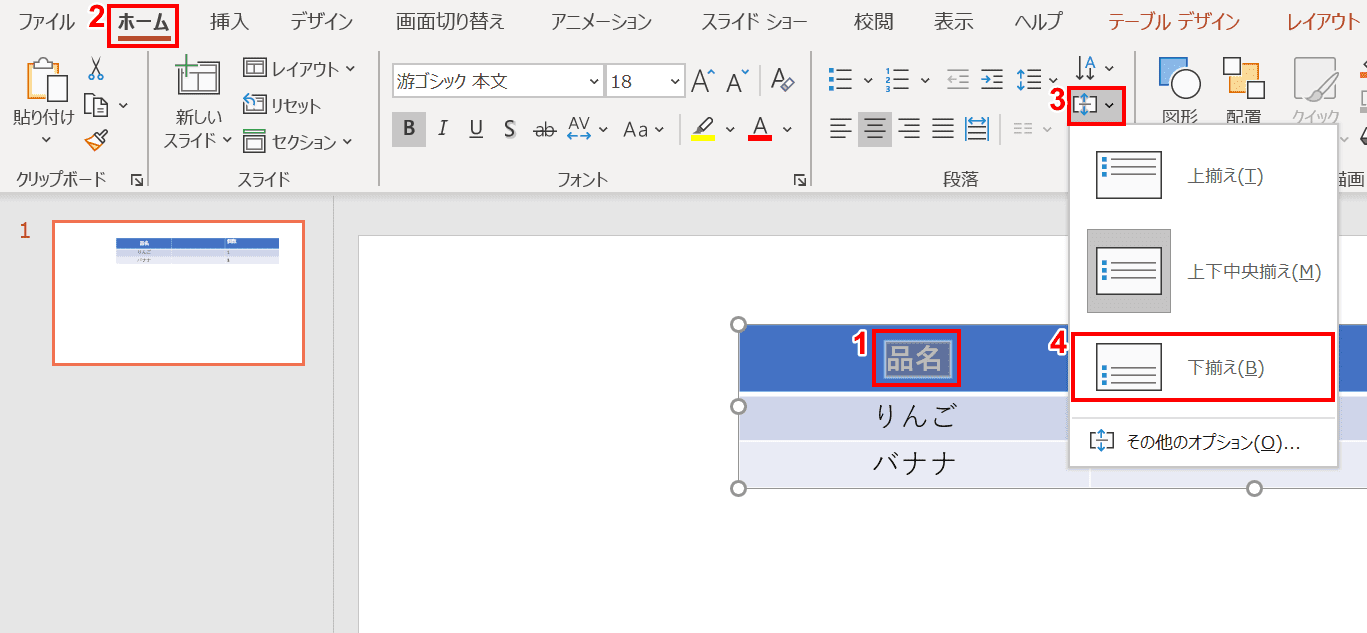Open the font size dropdown

pos(676,81)
